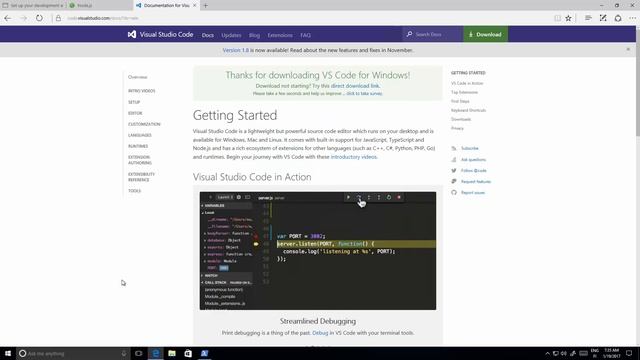Screen dimensions: 640x360
Task: Expand the Tools sidebar section
Action: (134, 191)
